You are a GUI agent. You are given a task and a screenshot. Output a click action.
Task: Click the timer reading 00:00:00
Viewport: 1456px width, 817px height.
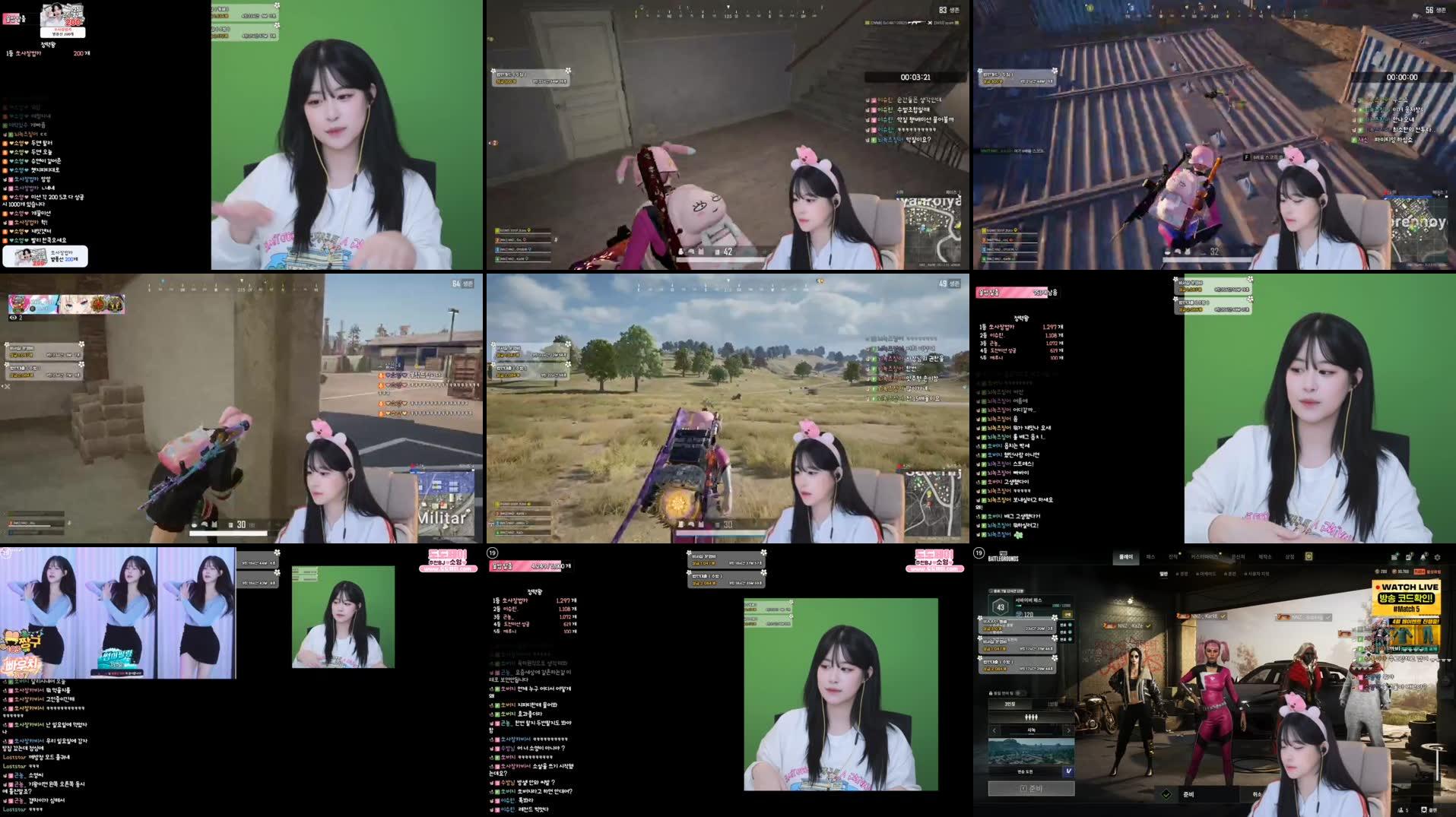[1402, 77]
